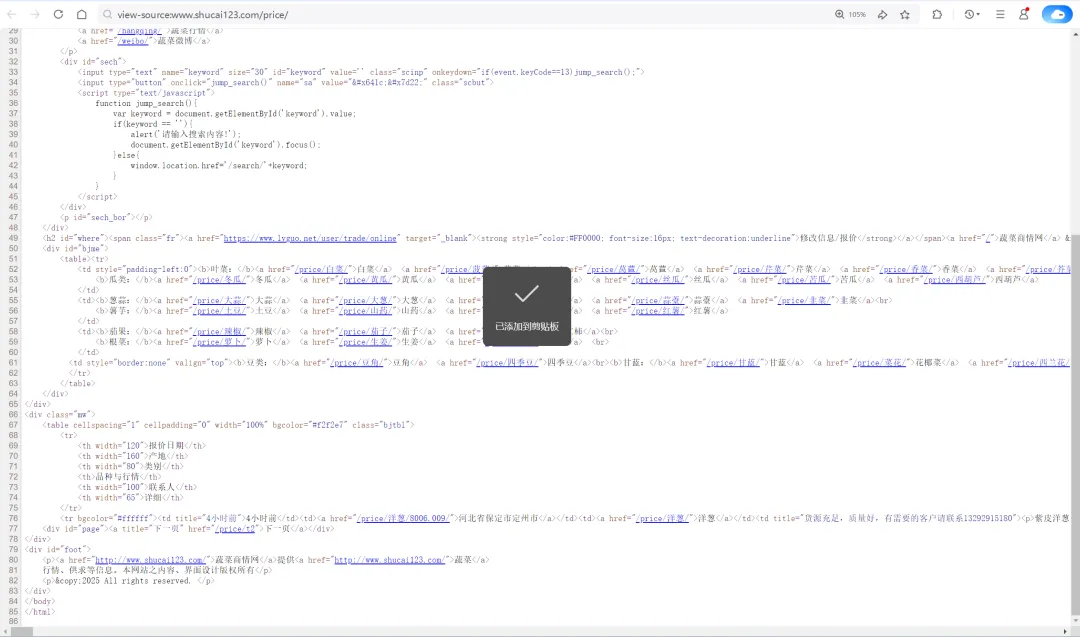Open the /price/大蒜/ link
Viewport: 1080px width, 637px height.
(220, 300)
